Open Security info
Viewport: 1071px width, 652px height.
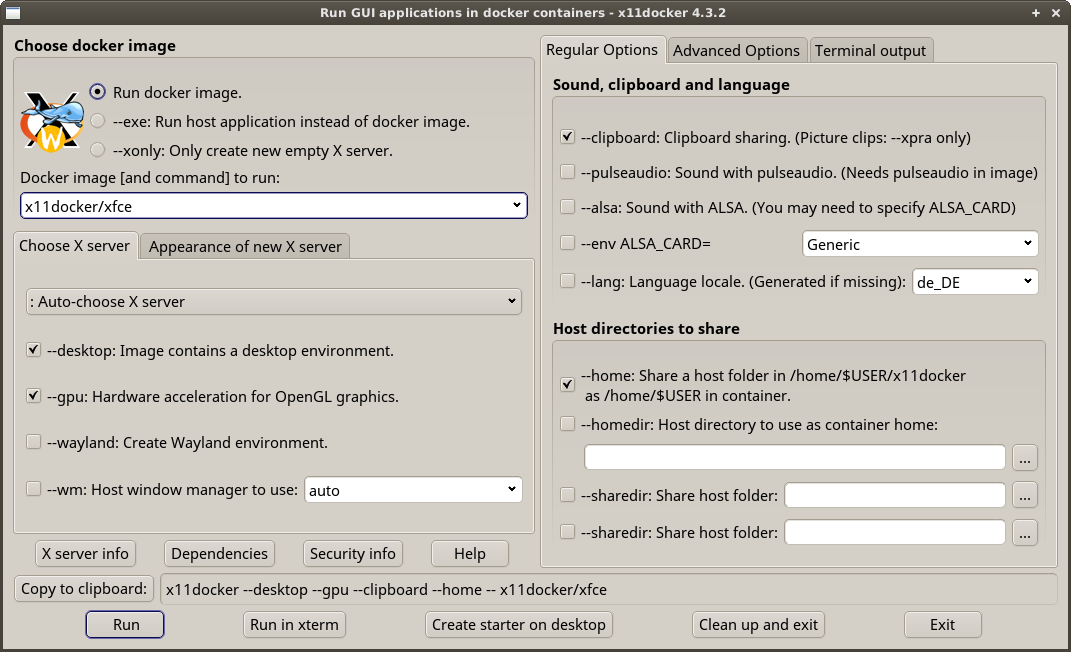click(x=352, y=554)
